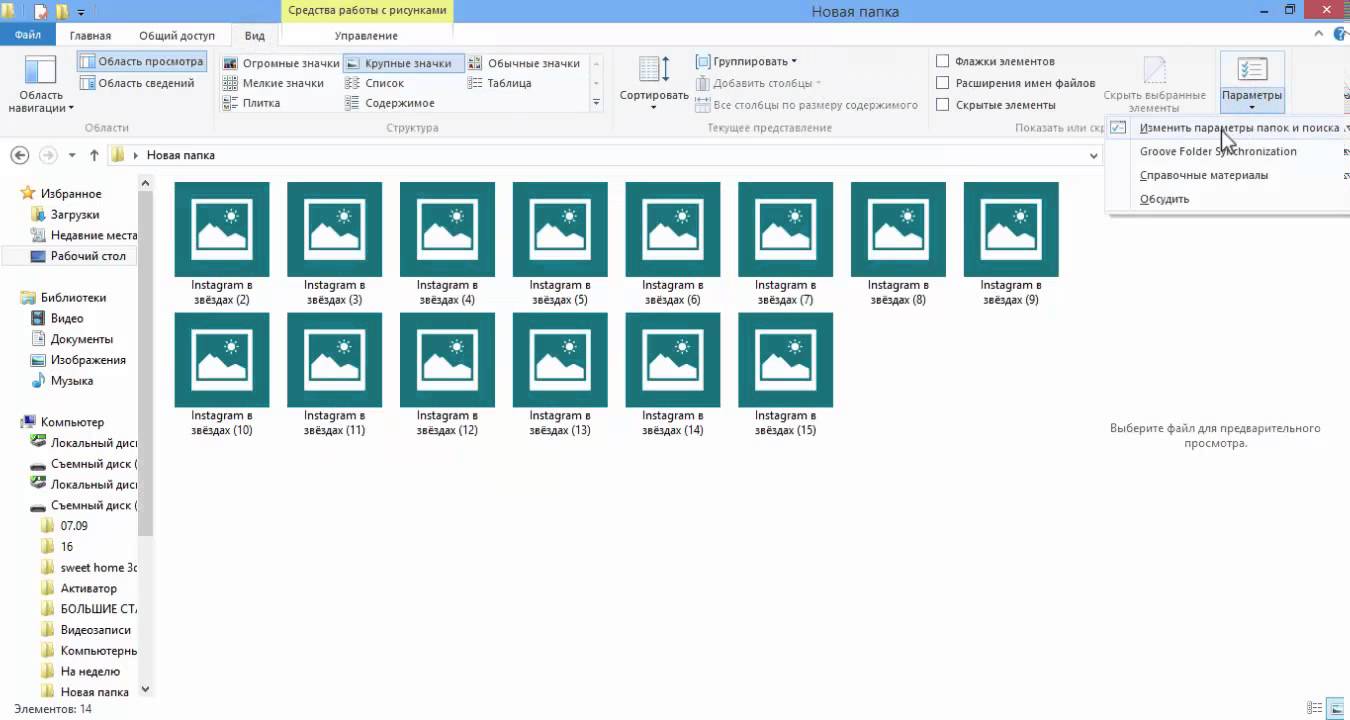Open folder 16 in the tree
The height and width of the screenshot is (720, 1350).
point(67,547)
